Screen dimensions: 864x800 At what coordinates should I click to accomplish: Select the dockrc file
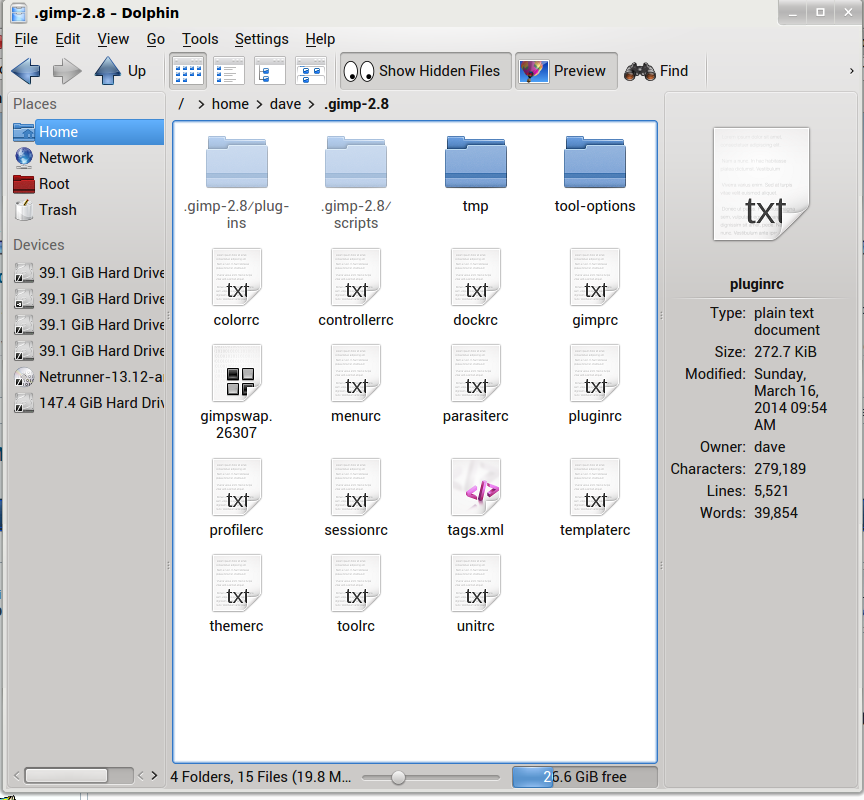click(x=476, y=288)
